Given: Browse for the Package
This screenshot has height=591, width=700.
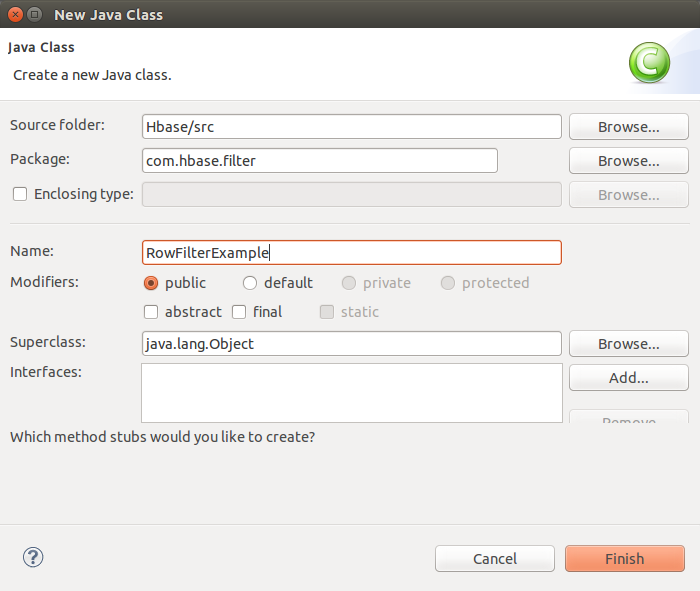Looking at the screenshot, I should (x=628, y=161).
